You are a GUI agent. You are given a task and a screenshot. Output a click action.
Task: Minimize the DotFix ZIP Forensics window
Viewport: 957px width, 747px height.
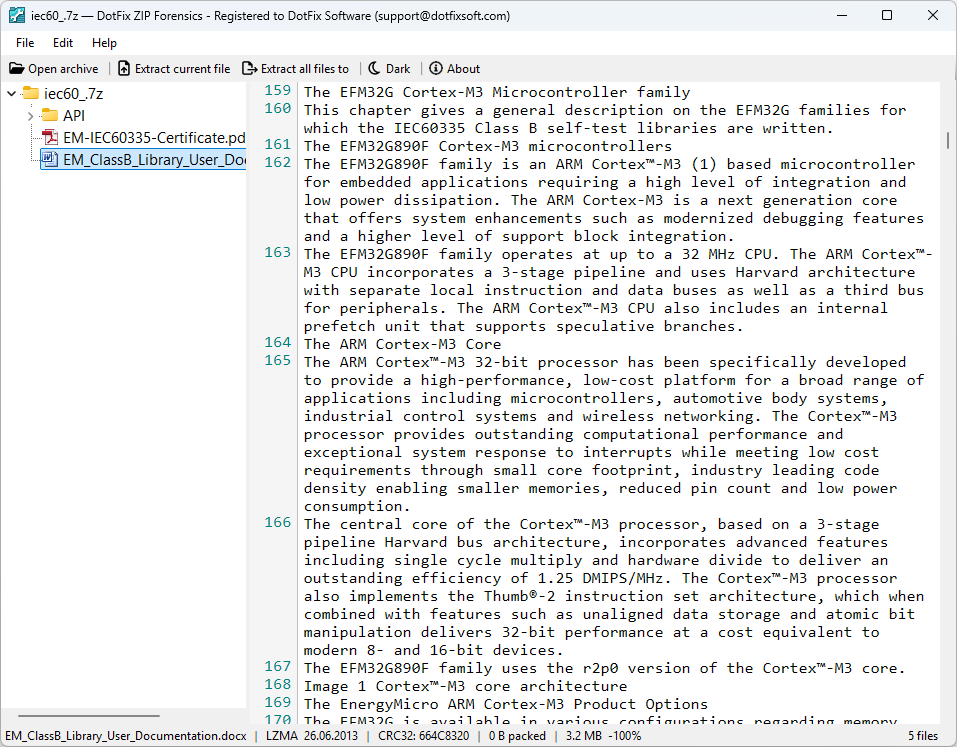(x=842, y=15)
